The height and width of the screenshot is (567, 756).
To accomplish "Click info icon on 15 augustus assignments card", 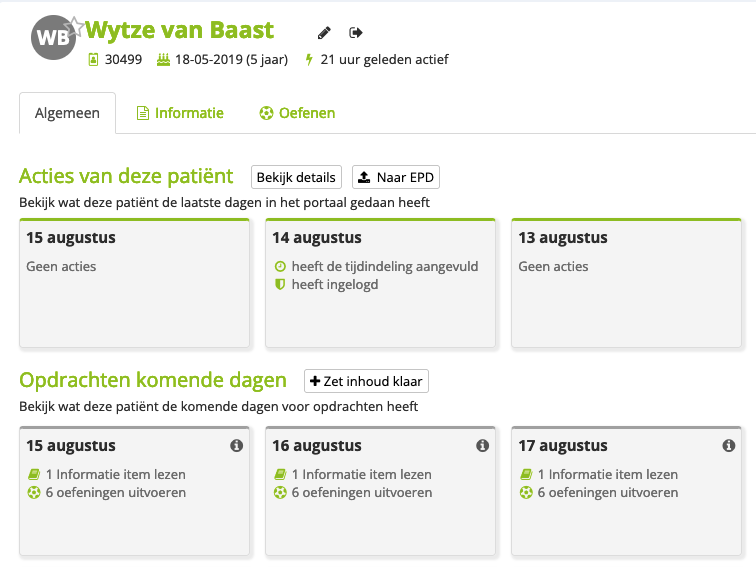I will coord(236,446).
